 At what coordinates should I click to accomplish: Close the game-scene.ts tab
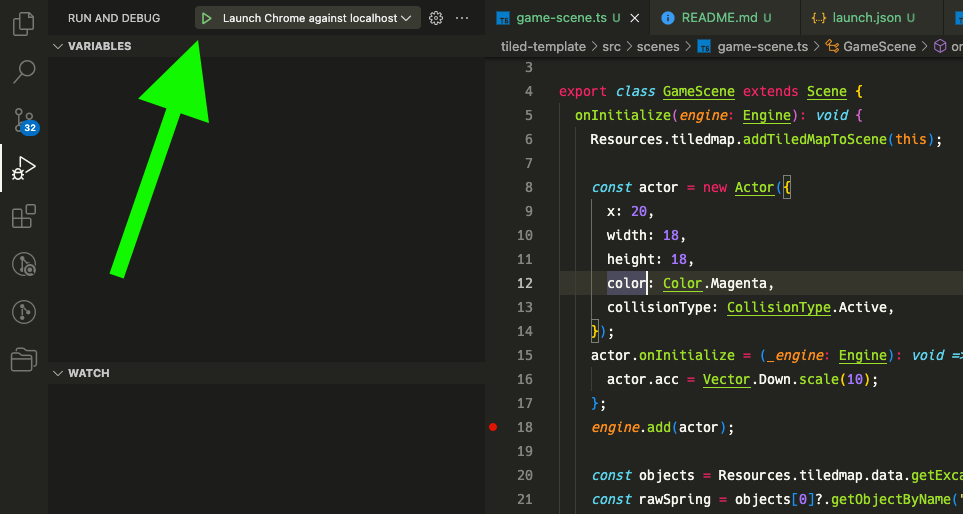[635, 18]
